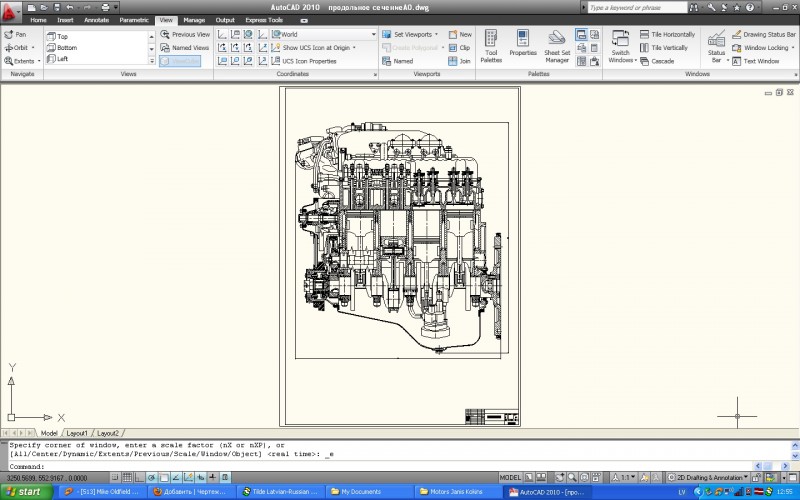
Task: Click the World UCS globe icon
Action: (x=248, y=34)
